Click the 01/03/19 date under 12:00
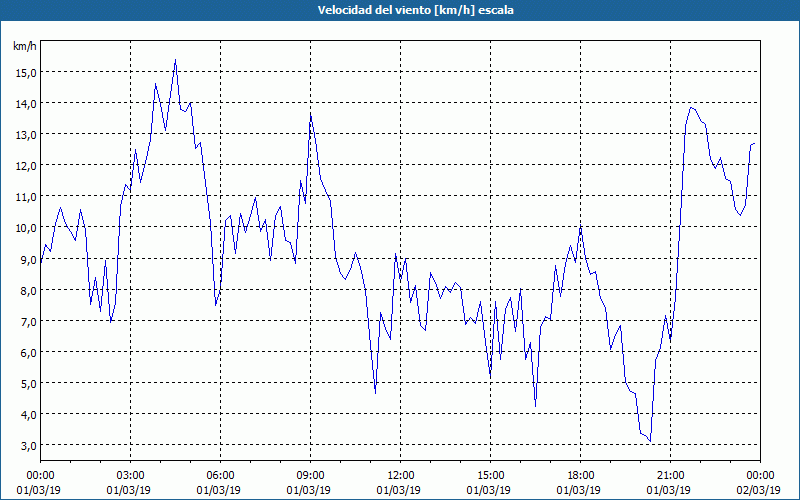 (398, 490)
